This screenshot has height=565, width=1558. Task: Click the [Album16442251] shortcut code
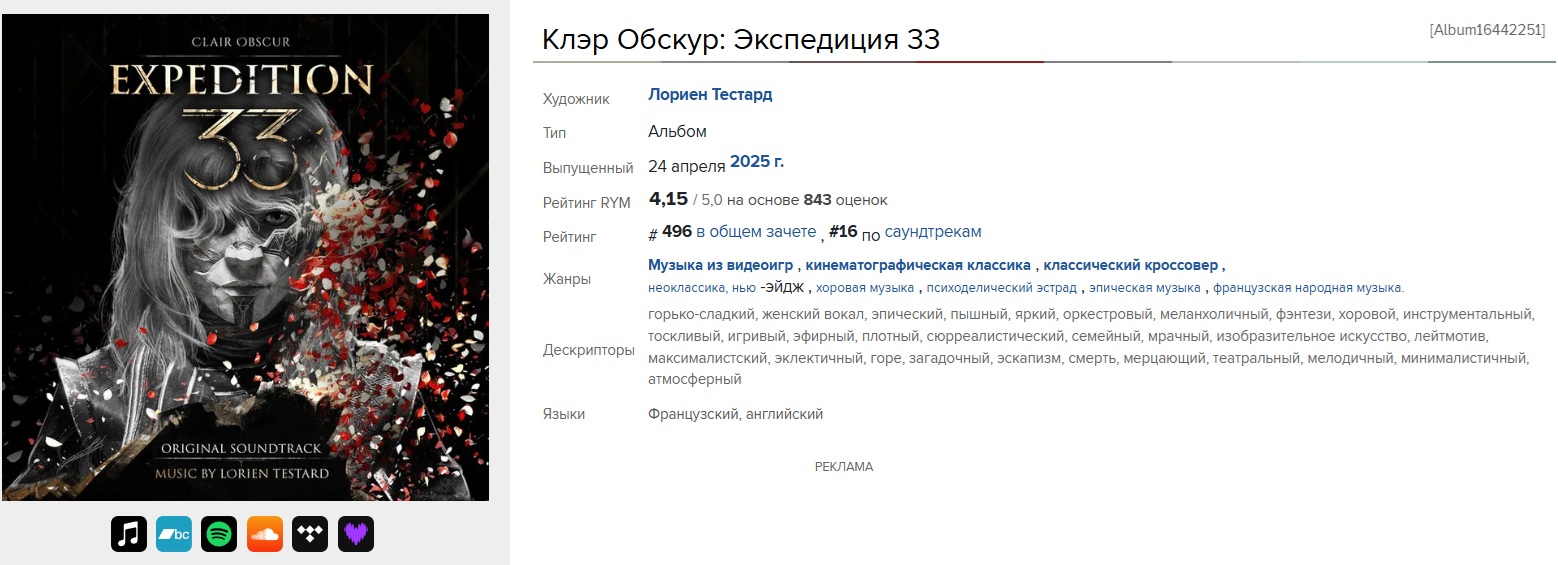tap(1487, 30)
